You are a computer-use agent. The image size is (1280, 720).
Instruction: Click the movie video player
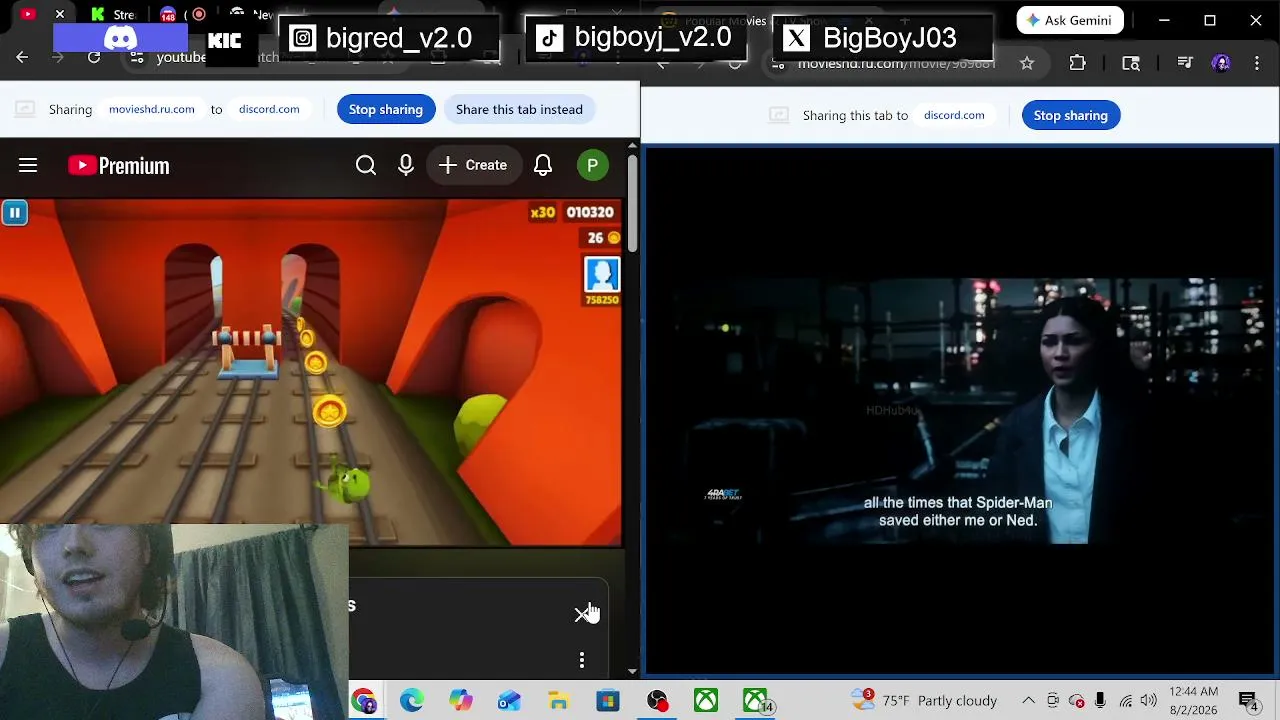click(960, 410)
